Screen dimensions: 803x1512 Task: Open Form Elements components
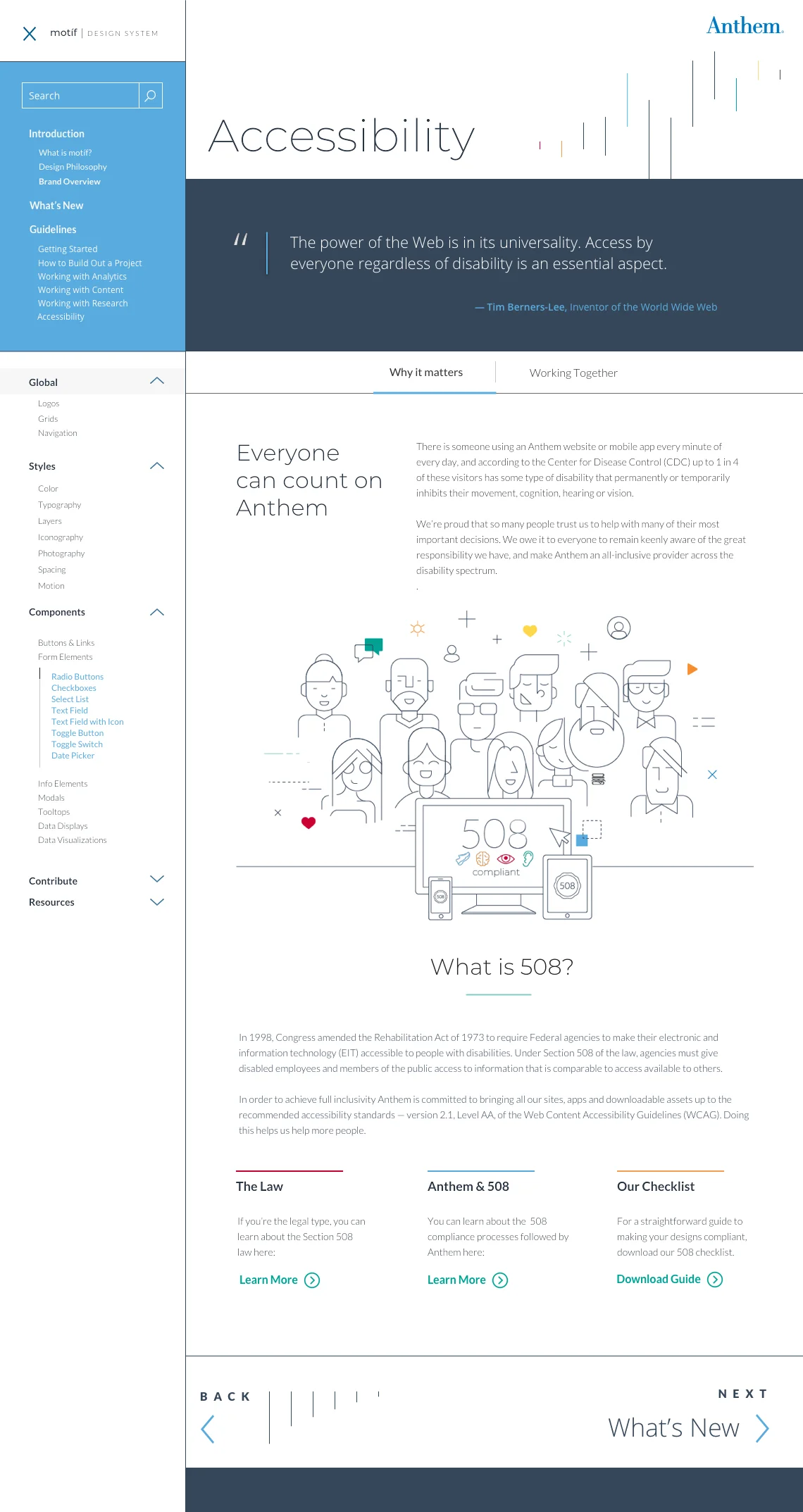[x=65, y=657]
